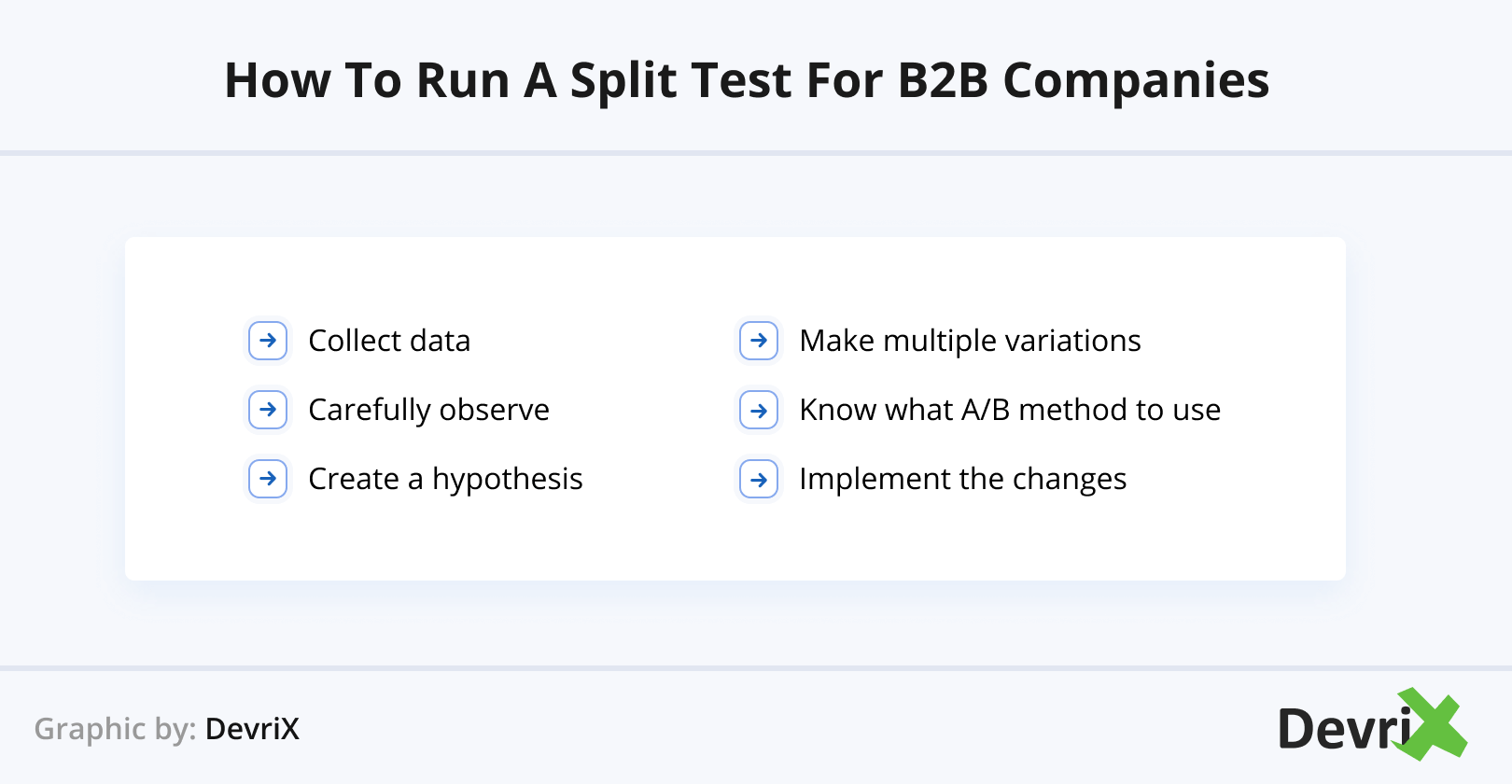Click the Create a hypothesis list item
The height and width of the screenshot is (784, 1512).
(x=445, y=479)
